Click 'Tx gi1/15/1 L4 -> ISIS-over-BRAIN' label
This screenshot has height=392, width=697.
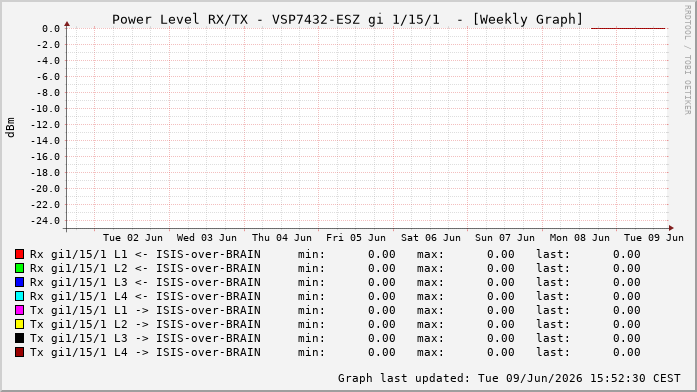[x=145, y=352]
